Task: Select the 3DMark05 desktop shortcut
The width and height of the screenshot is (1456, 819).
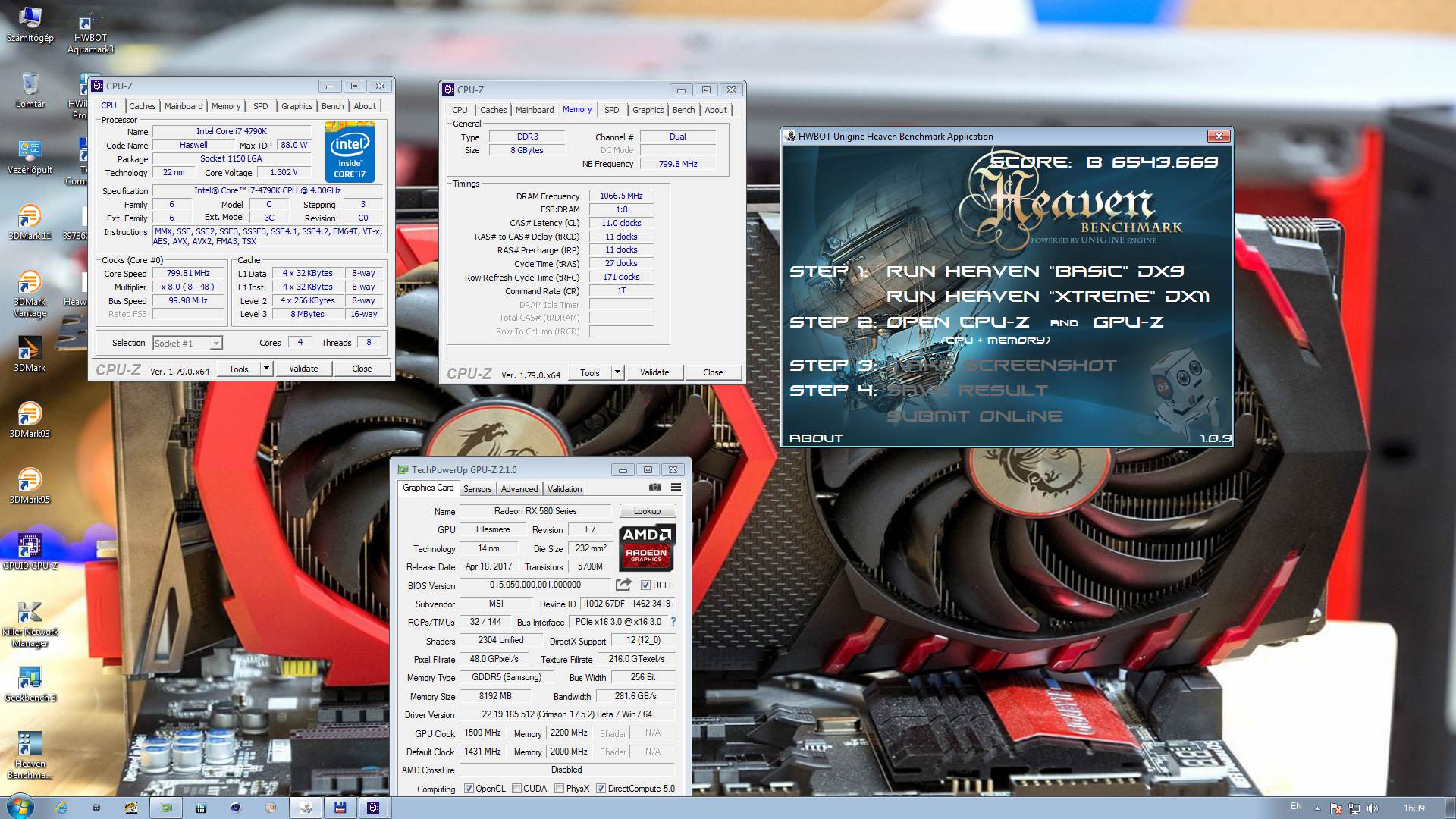Action: point(30,486)
